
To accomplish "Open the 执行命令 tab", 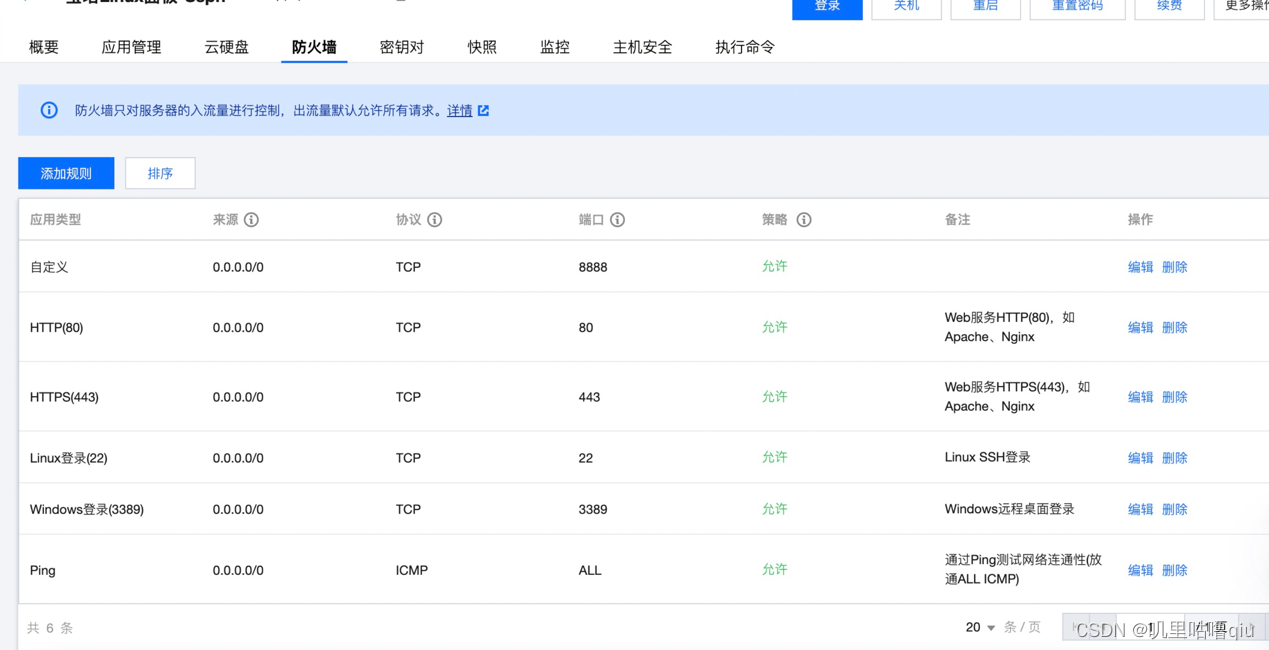I will (x=745, y=47).
